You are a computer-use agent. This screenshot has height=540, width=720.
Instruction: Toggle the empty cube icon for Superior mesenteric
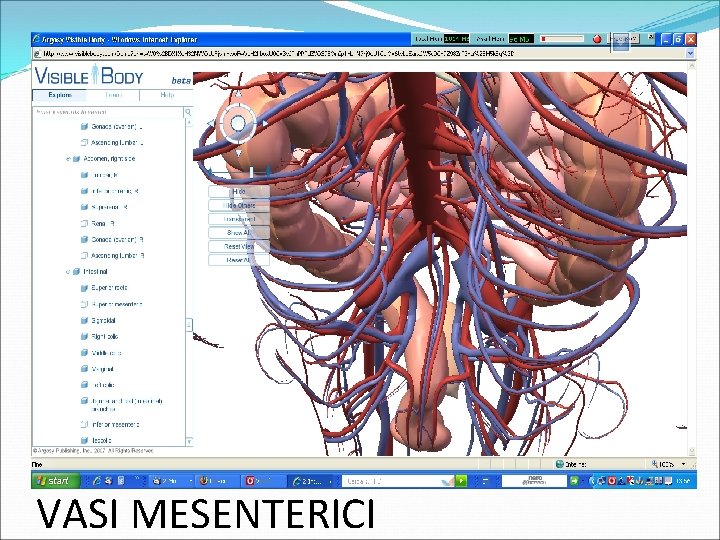click(x=84, y=304)
